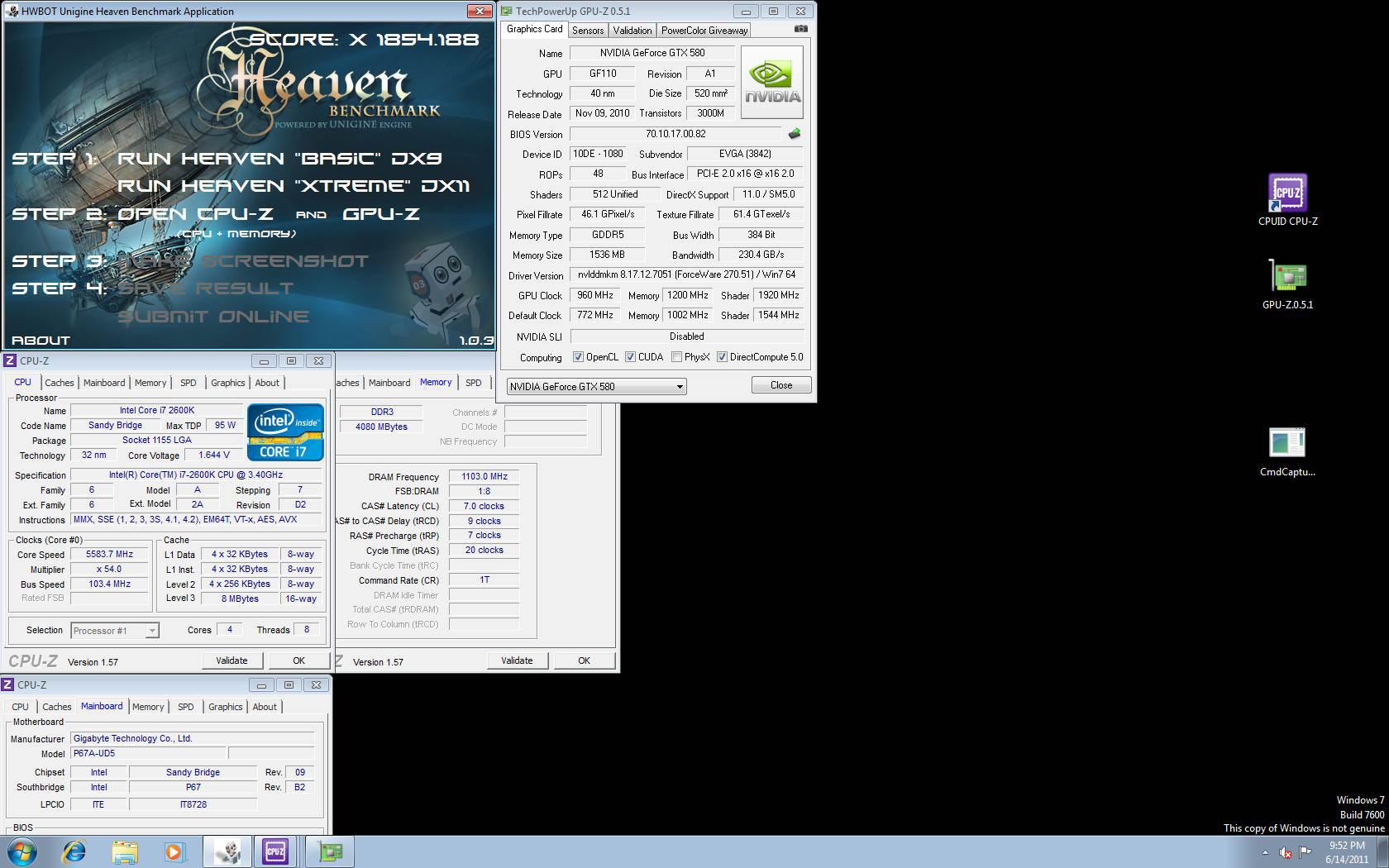This screenshot has width=1389, height=868.
Task: Click the Name field Intel Core i7 2600K
Action: pos(157,410)
